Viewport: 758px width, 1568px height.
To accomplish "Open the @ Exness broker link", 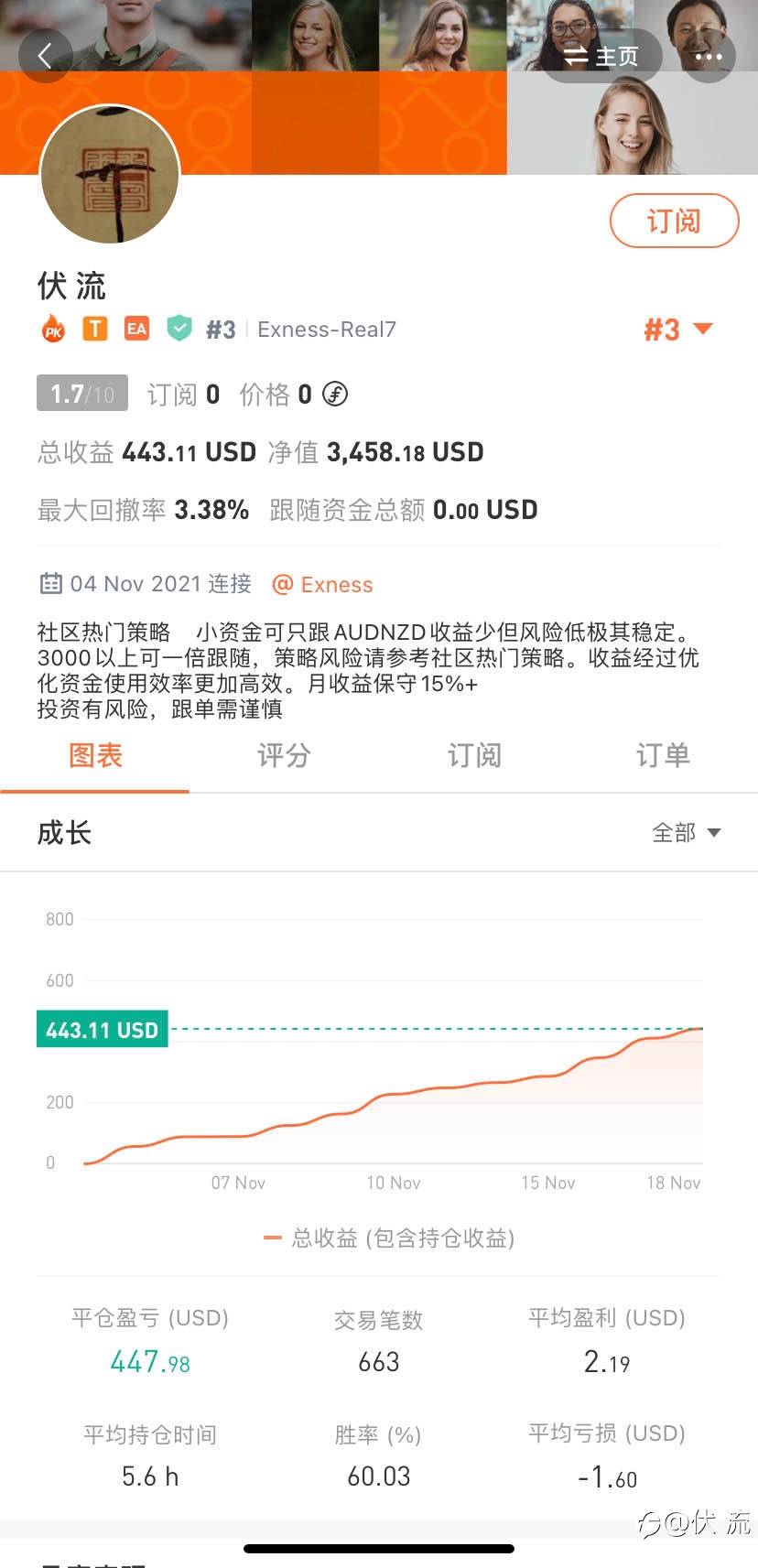I will point(323,585).
